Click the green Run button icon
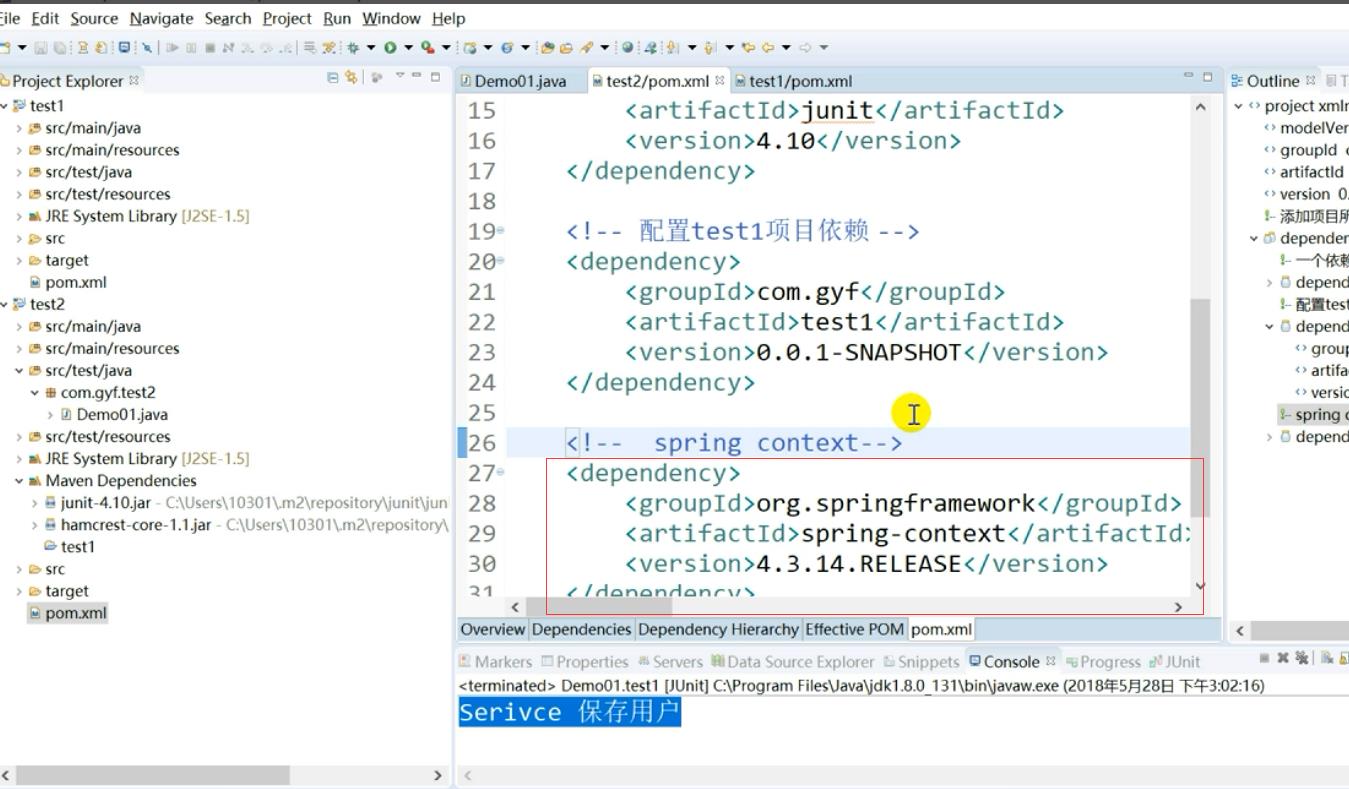This screenshot has height=789, width=1349. point(390,47)
